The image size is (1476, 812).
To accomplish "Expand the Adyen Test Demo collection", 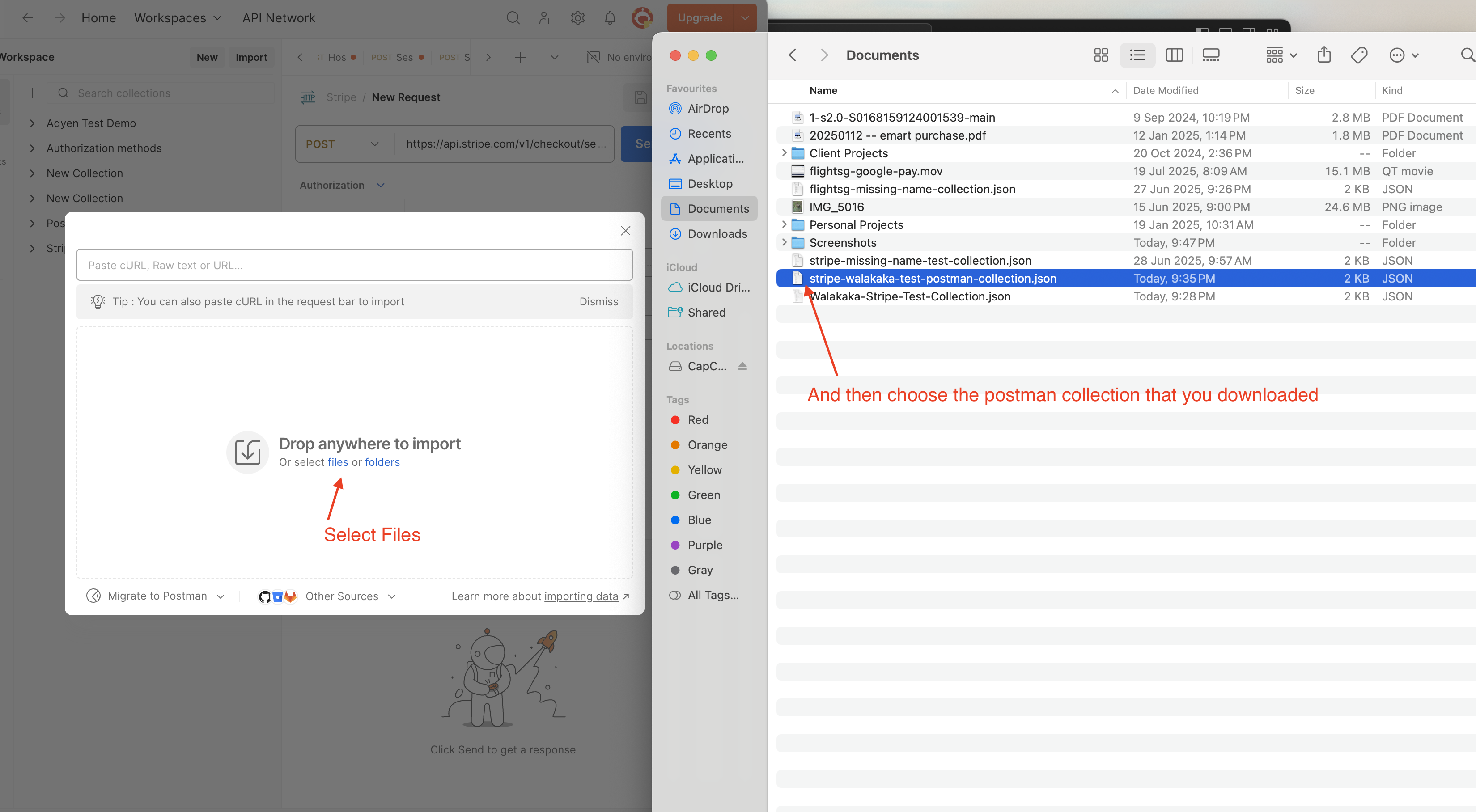I will point(32,123).
